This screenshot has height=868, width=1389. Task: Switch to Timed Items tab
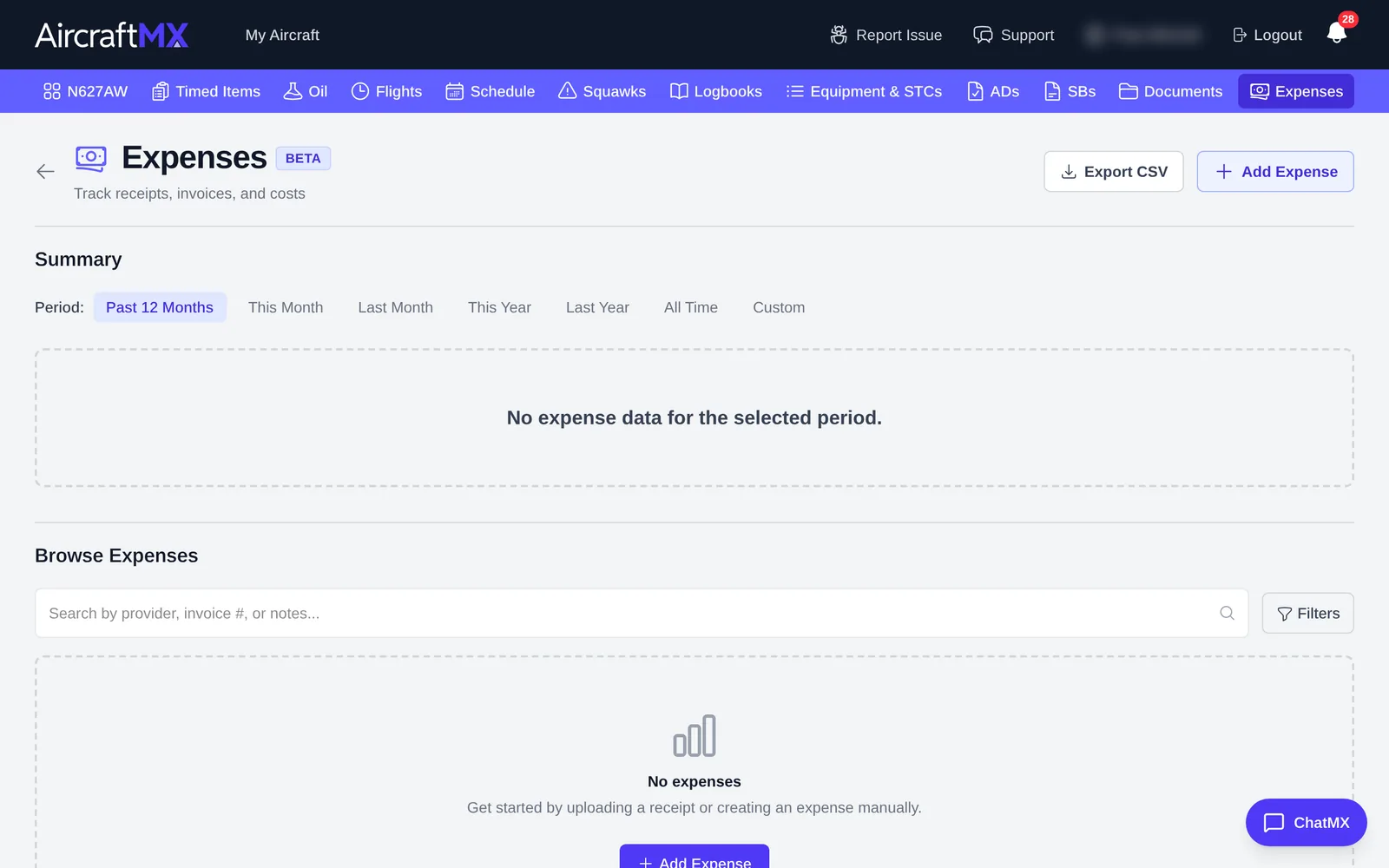[x=206, y=91]
